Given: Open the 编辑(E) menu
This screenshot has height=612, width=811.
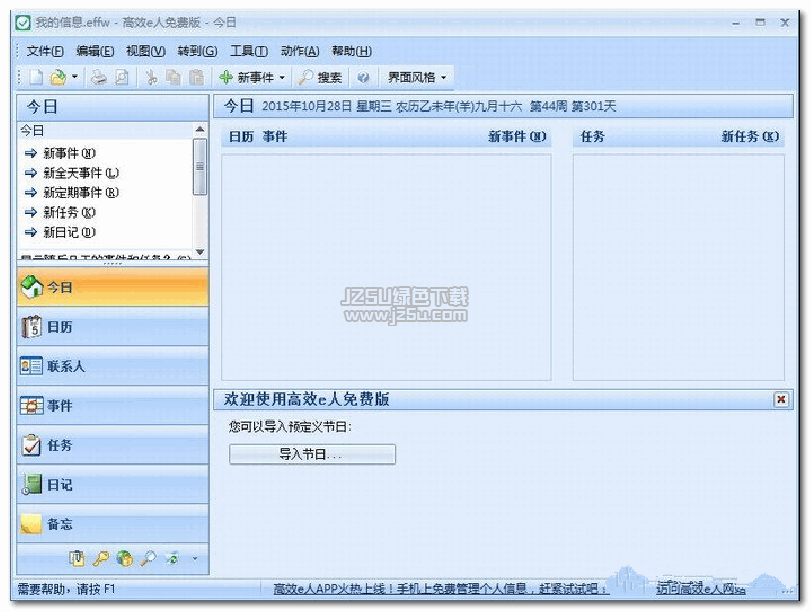Looking at the screenshot, I should [95, 51].
